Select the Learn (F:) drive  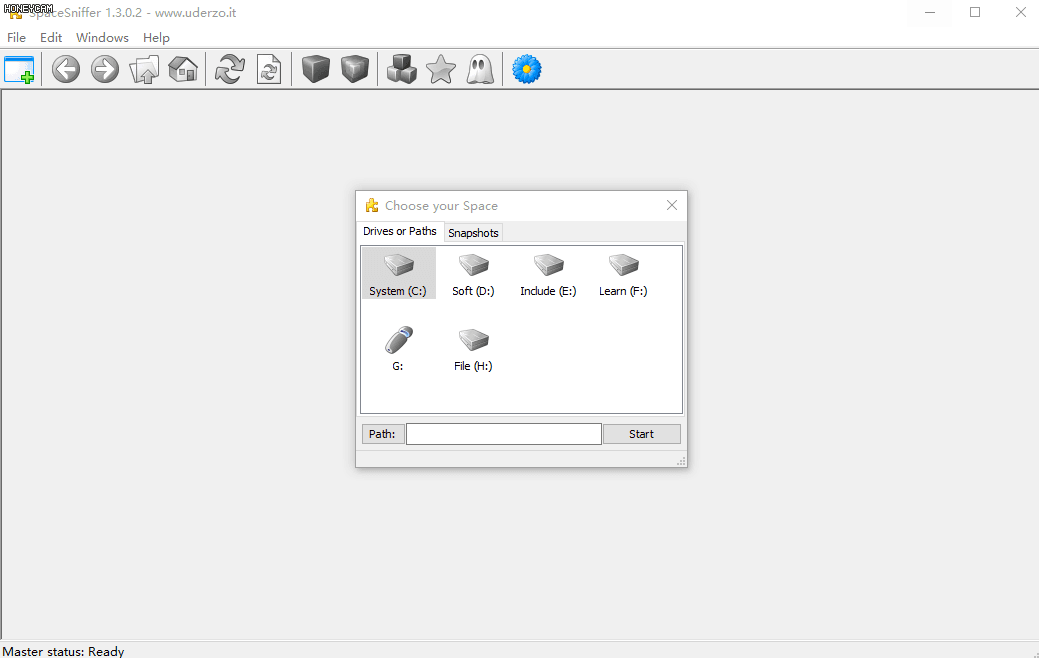[623, 274]
